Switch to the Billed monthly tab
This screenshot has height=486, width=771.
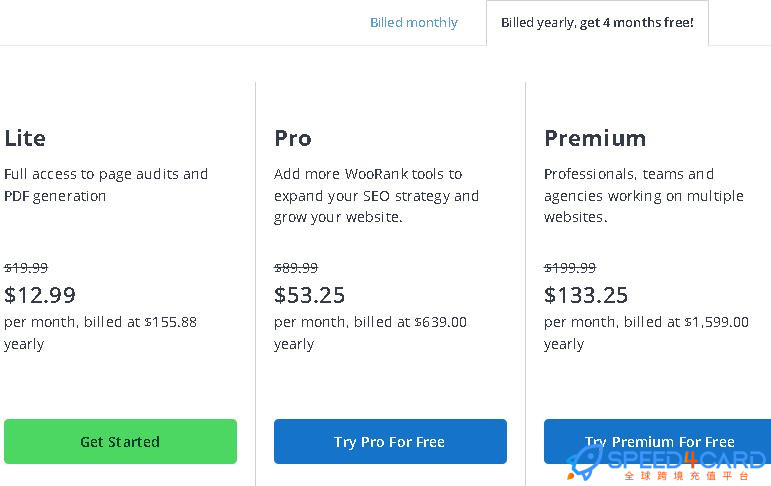pos(414,23)
